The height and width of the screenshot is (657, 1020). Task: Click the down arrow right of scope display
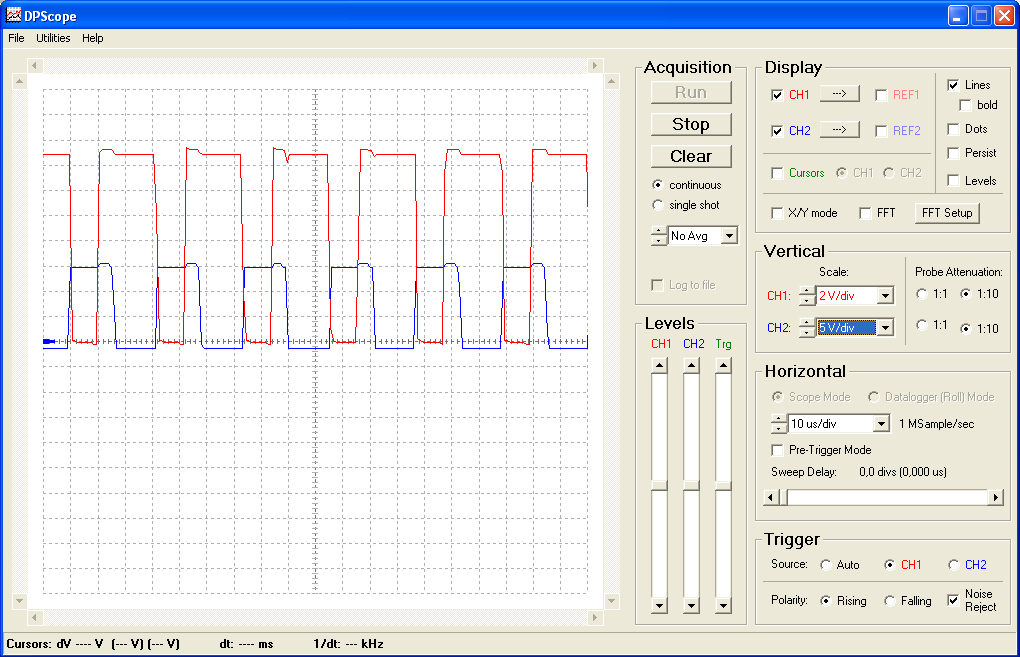[x=611, y=601]
